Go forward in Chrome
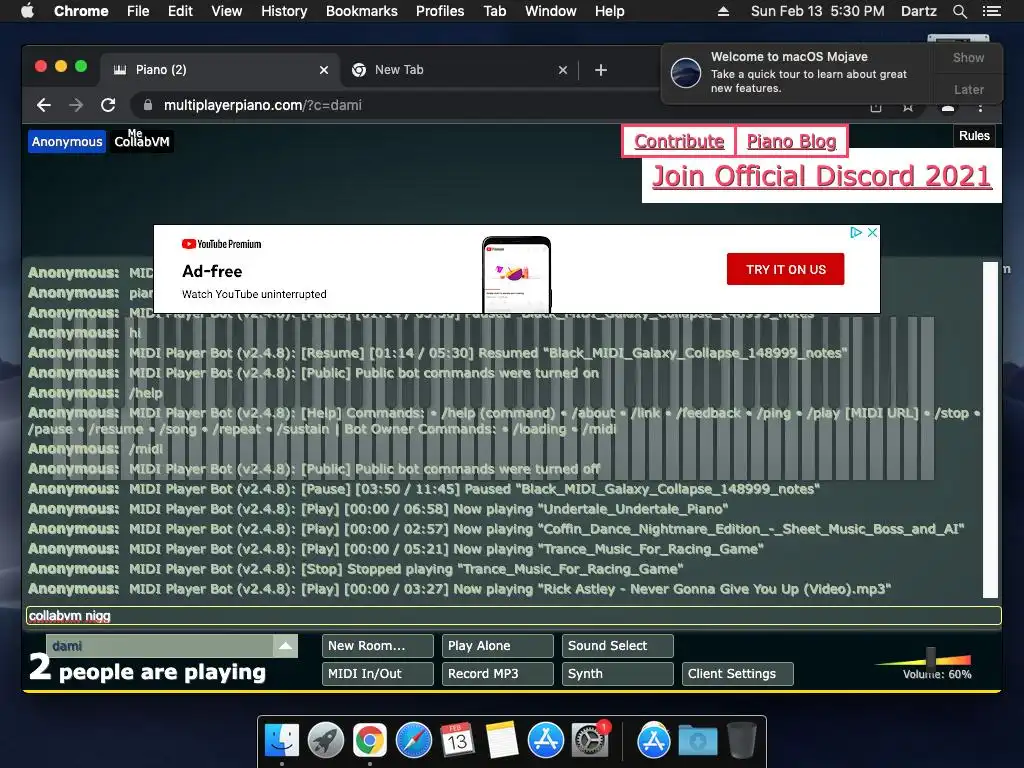 [76, 105]
